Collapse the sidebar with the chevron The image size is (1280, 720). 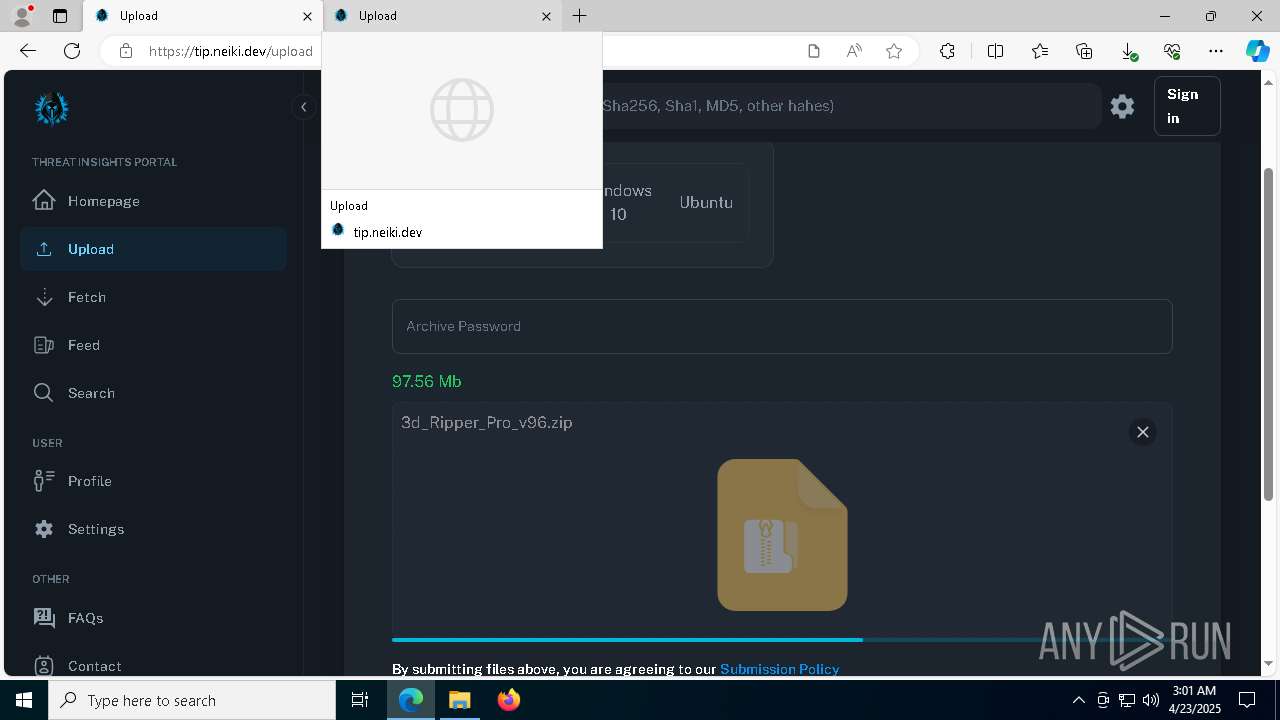pos(303,107)
